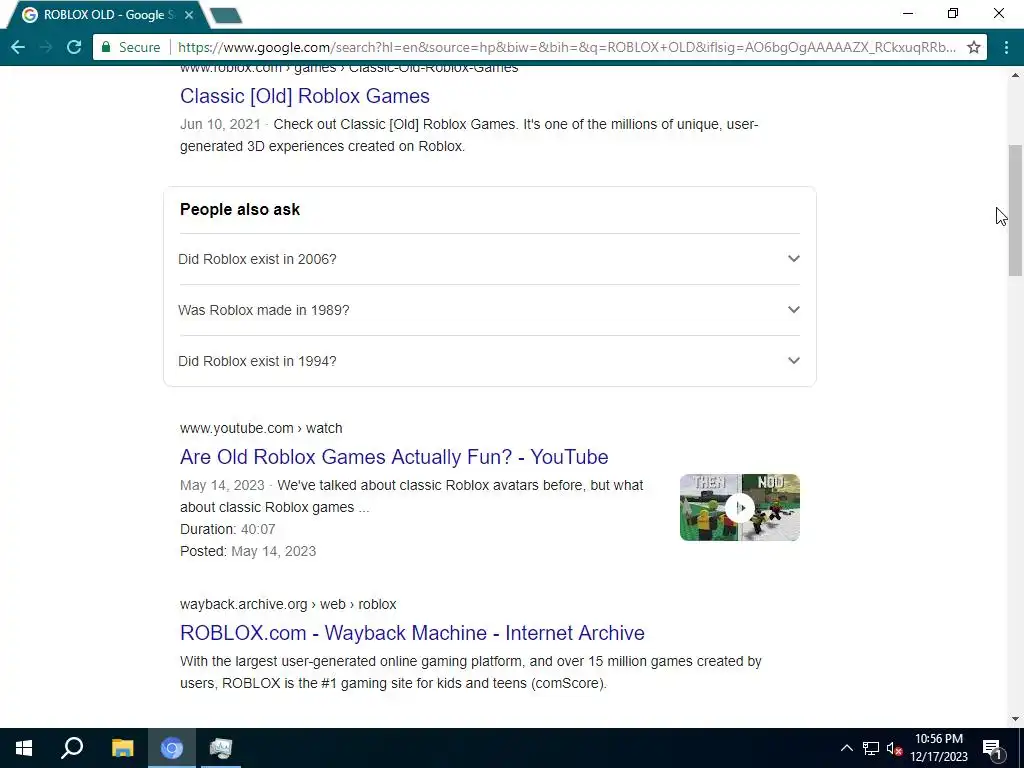Click the 'Posted: May 14, 2023' text
This screenshot has width=1024, height=768.
pyautogui.click(x=248, y=551)
